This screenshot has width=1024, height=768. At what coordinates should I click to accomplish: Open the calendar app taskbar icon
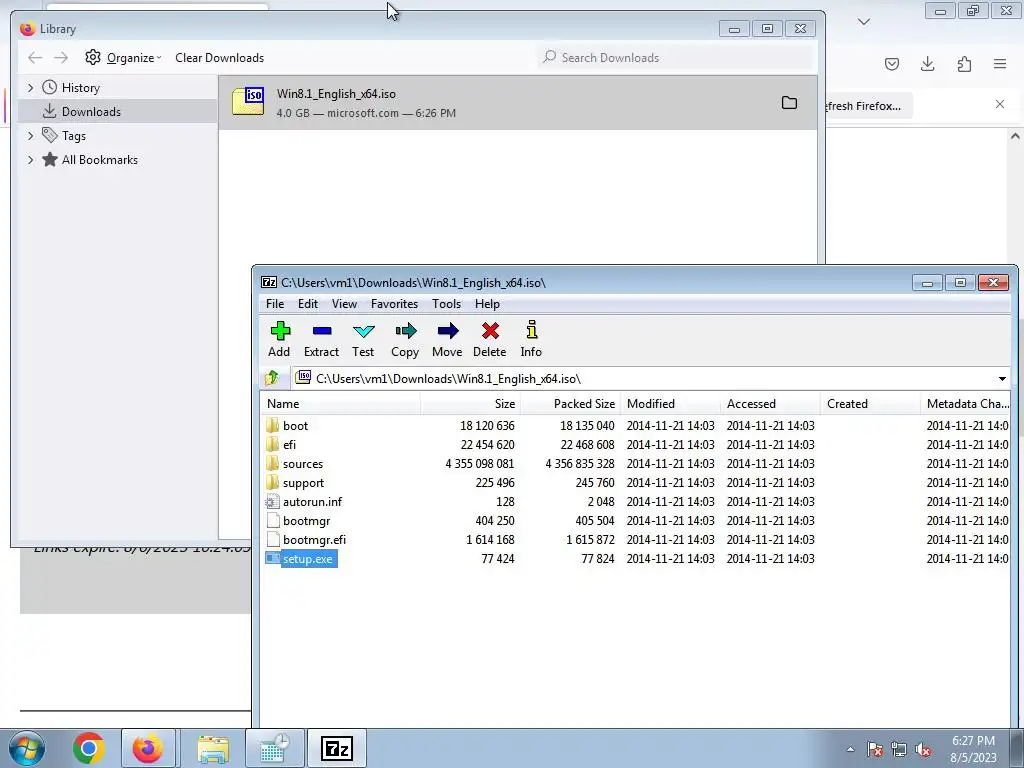tap(274, 748)
